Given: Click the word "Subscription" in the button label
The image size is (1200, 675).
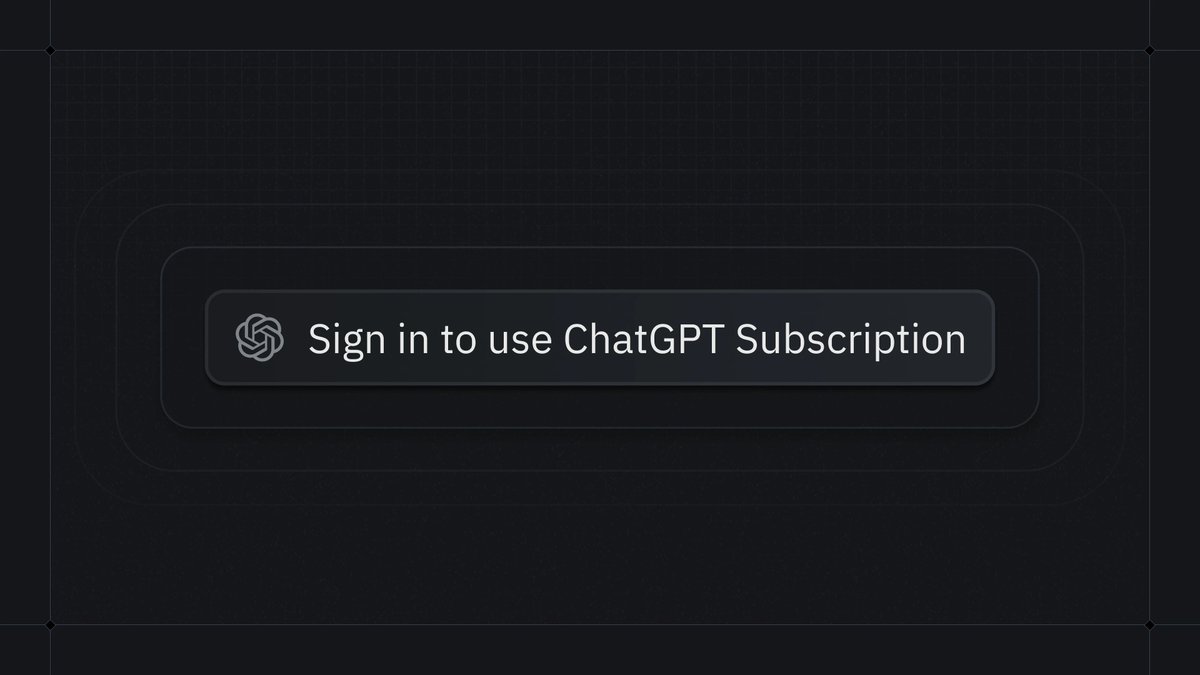Looking at the screenshot, I should 851,340.
